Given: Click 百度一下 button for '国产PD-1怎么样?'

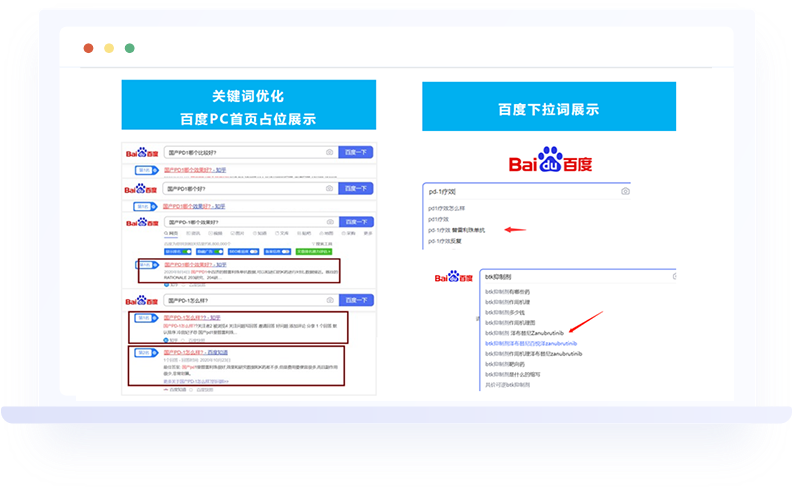Looking at the screenshot, I should click(356, 300).
